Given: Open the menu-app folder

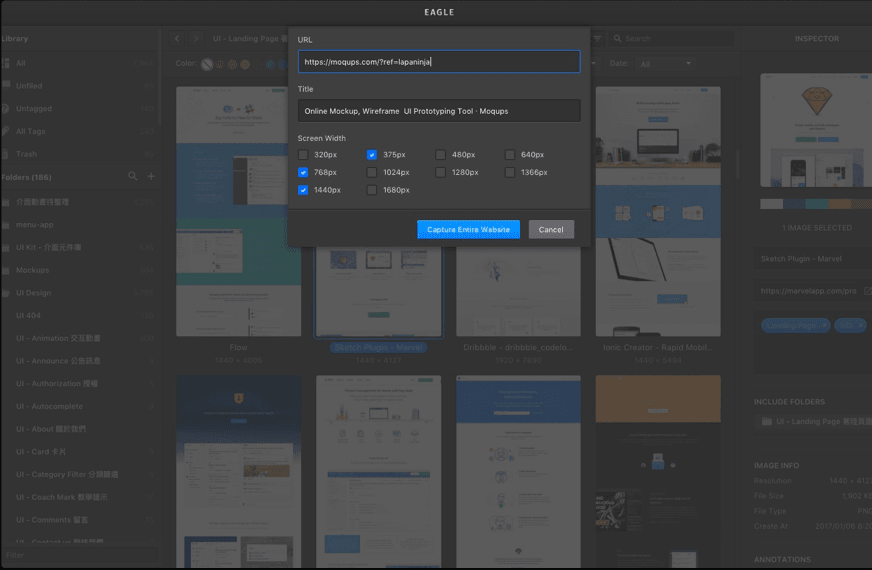Looking at the screenshot, I should point(78,225).
